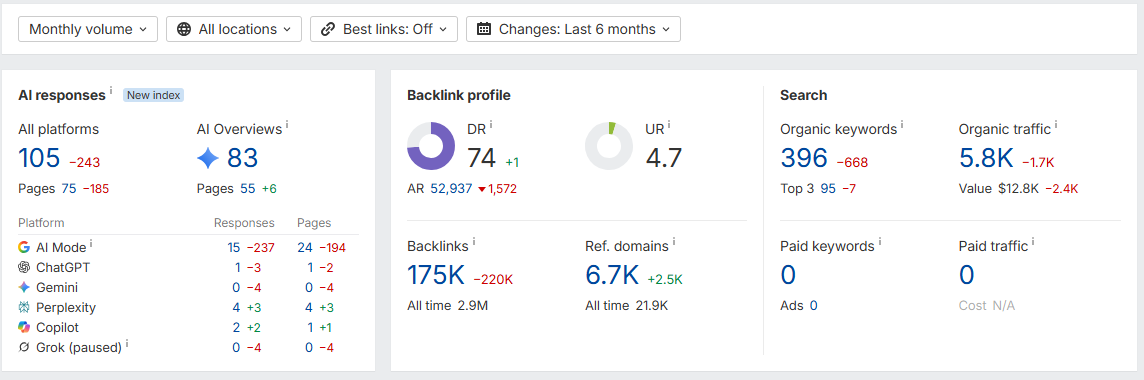Image resolution: width=1144 pixels, height=380 pixels.
Task: Click the Responses column header
Action: (244, 223)
